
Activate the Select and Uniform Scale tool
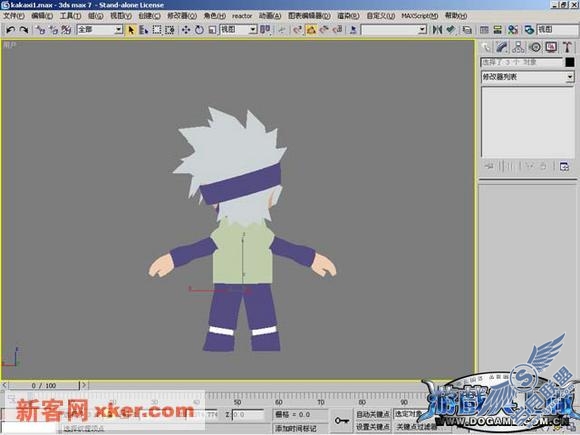coord(212,30)
